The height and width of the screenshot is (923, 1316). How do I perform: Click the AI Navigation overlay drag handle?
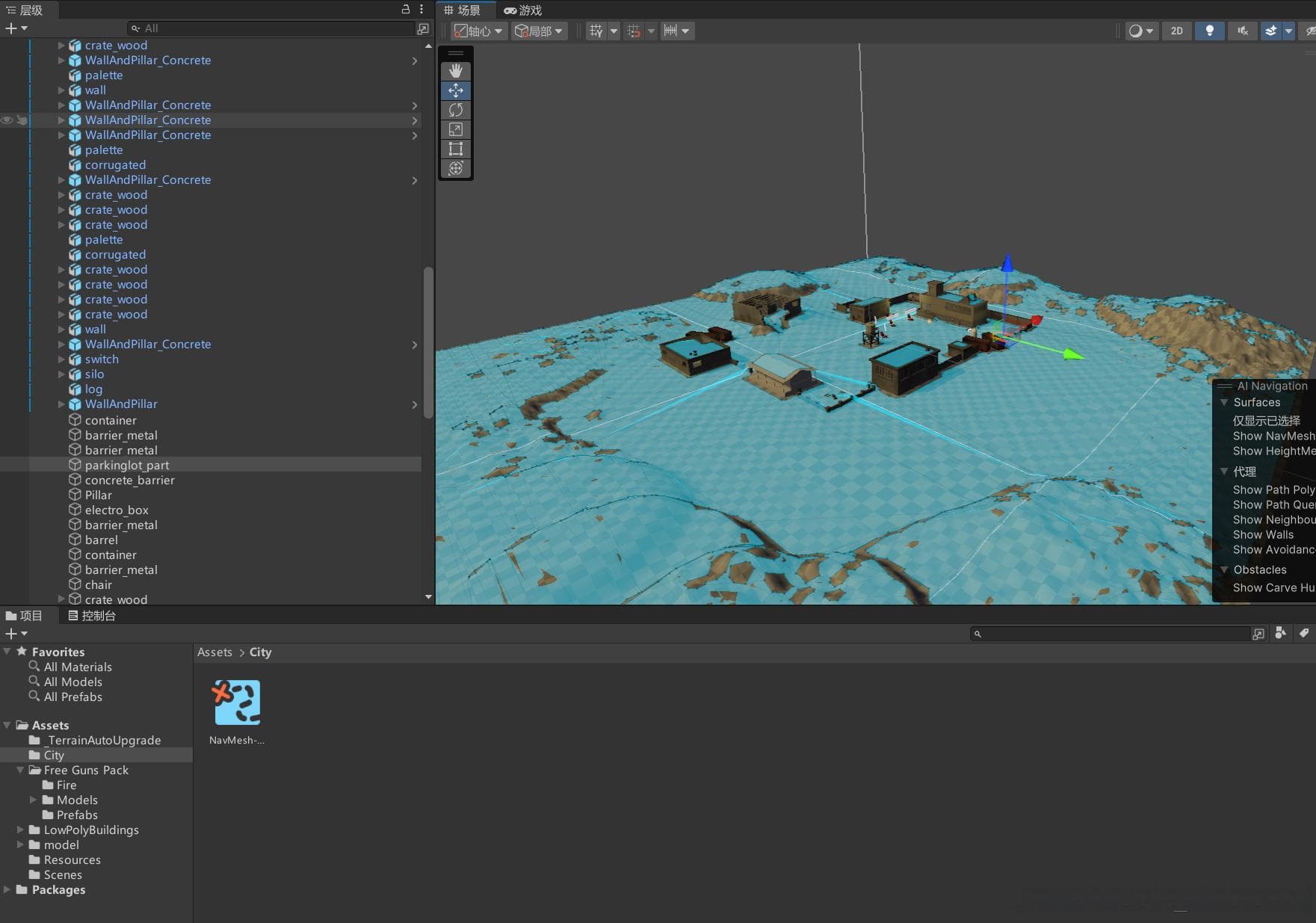[x=1224, y=386]
